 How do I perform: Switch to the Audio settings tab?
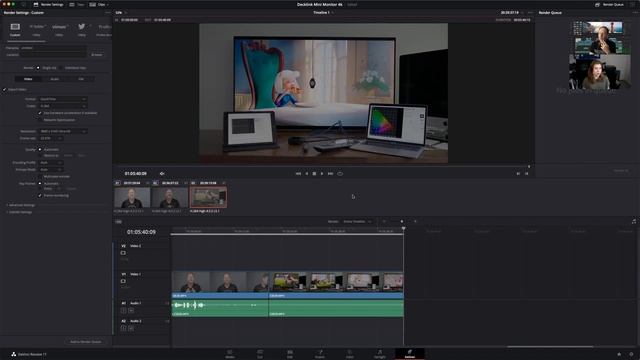tap(55, 79)
